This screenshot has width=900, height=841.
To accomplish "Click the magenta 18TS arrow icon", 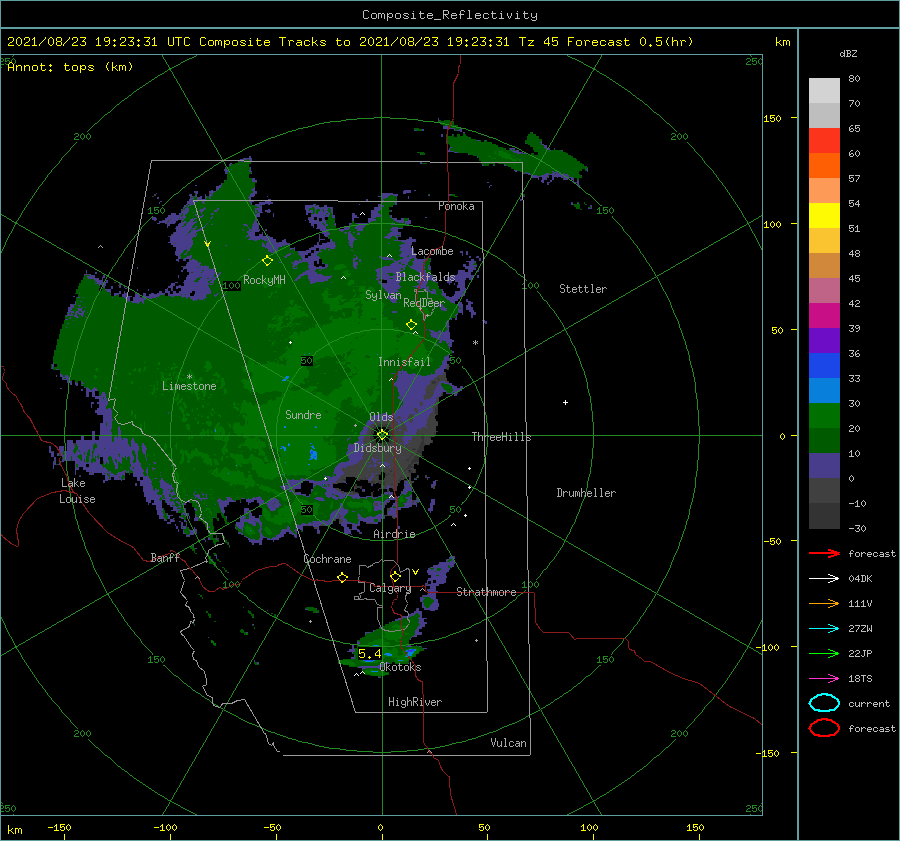I will pos(824,679).
